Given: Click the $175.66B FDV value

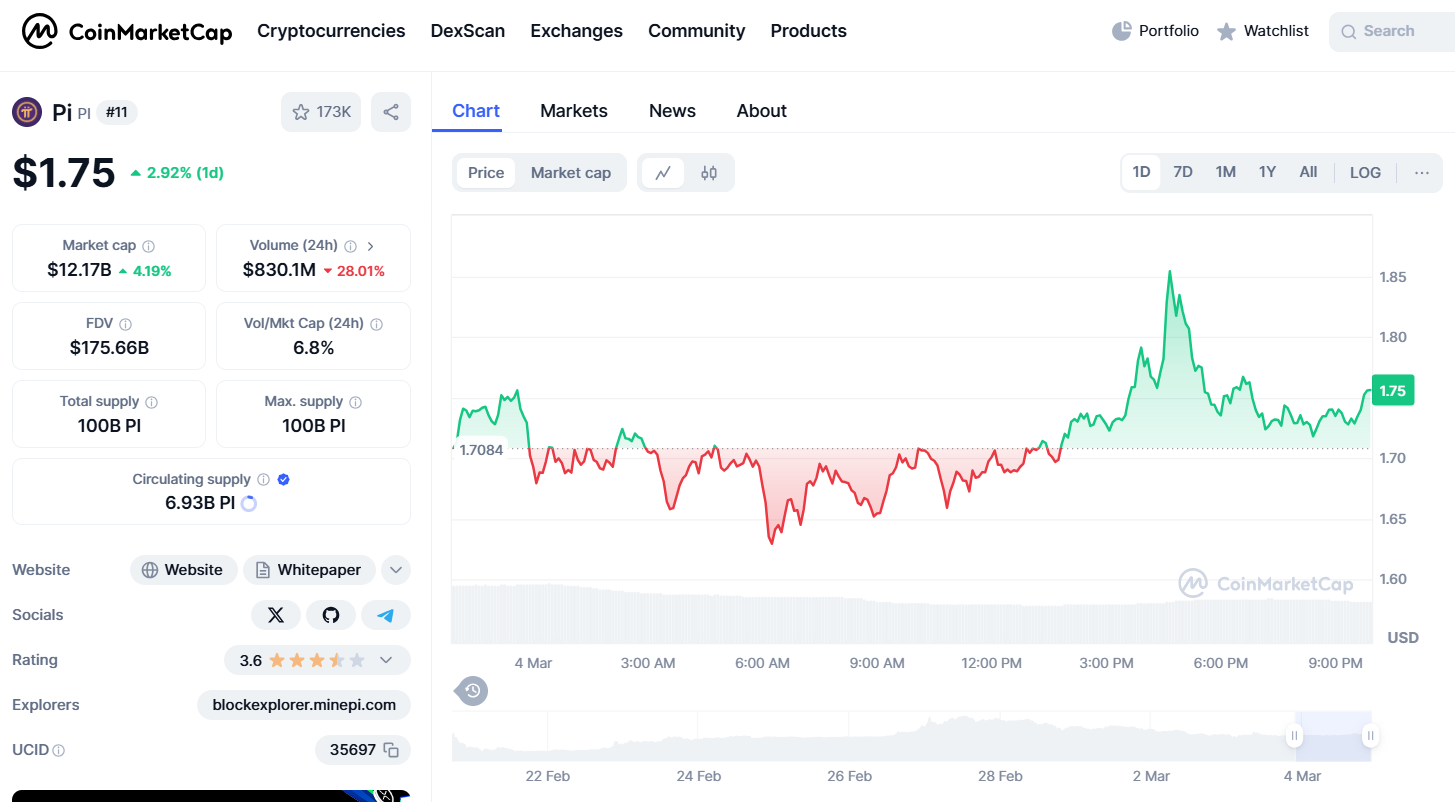Looking at the screenshot, I should click(109, 348).
